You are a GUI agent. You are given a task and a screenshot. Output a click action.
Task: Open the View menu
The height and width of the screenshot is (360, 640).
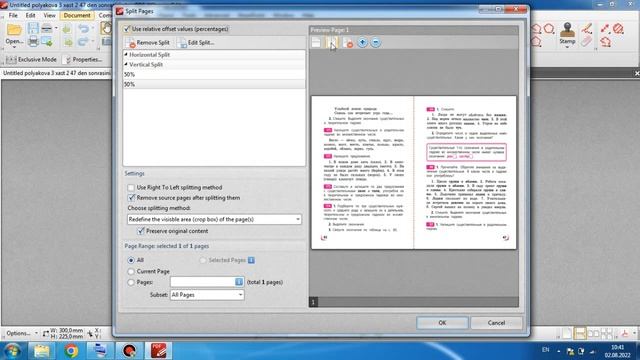coord(49,16)
